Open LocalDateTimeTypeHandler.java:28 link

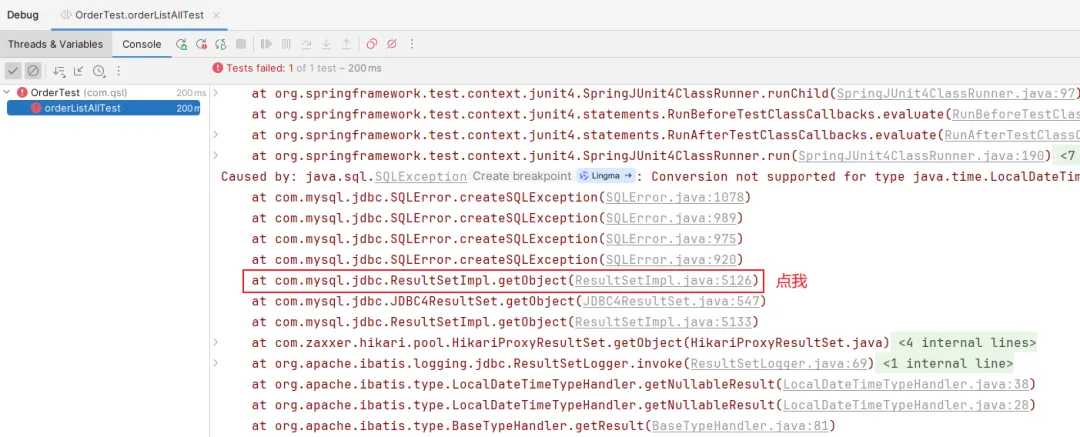coord(906,405)
